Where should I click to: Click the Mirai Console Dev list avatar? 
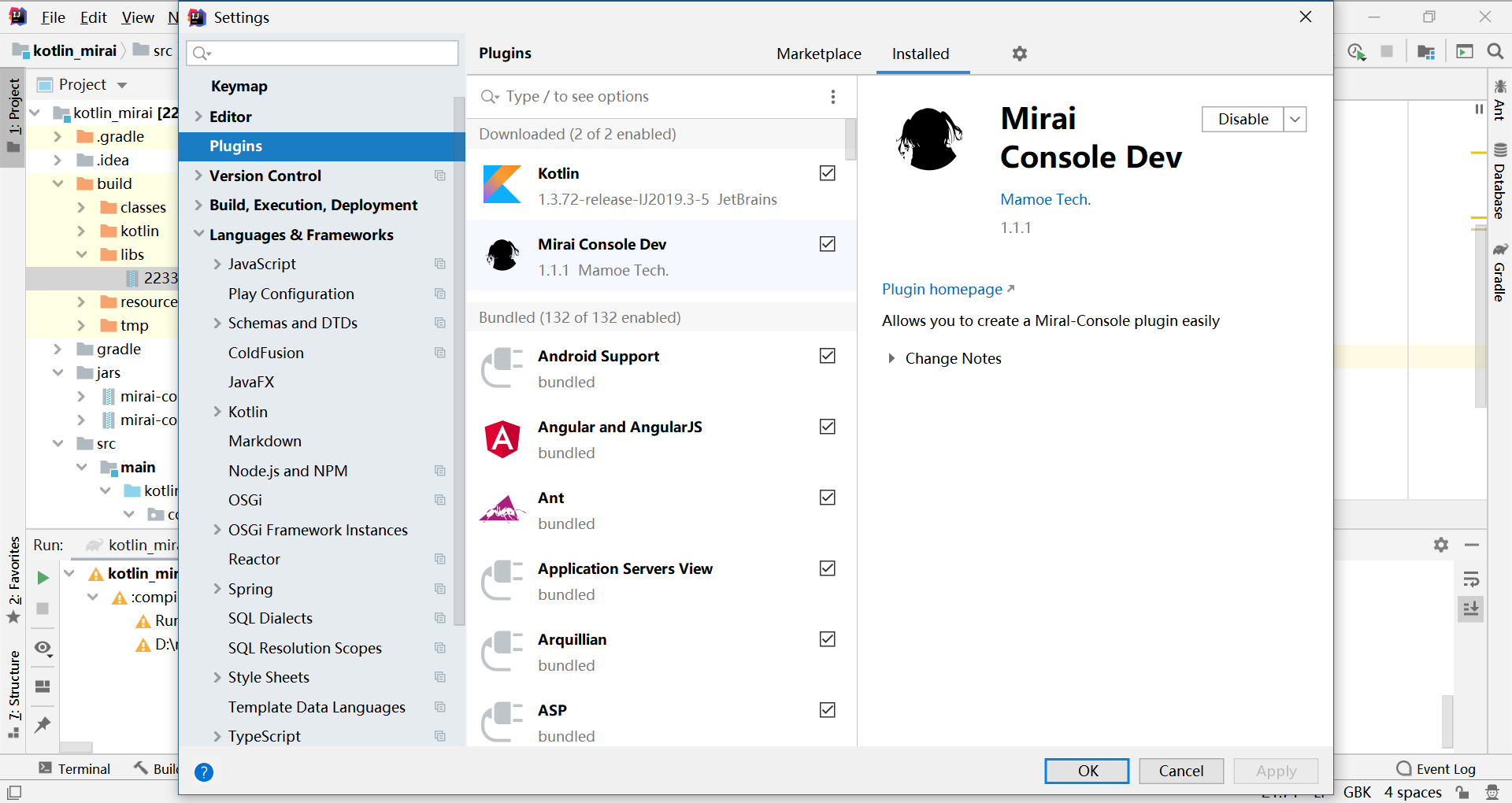coord(502,255)
